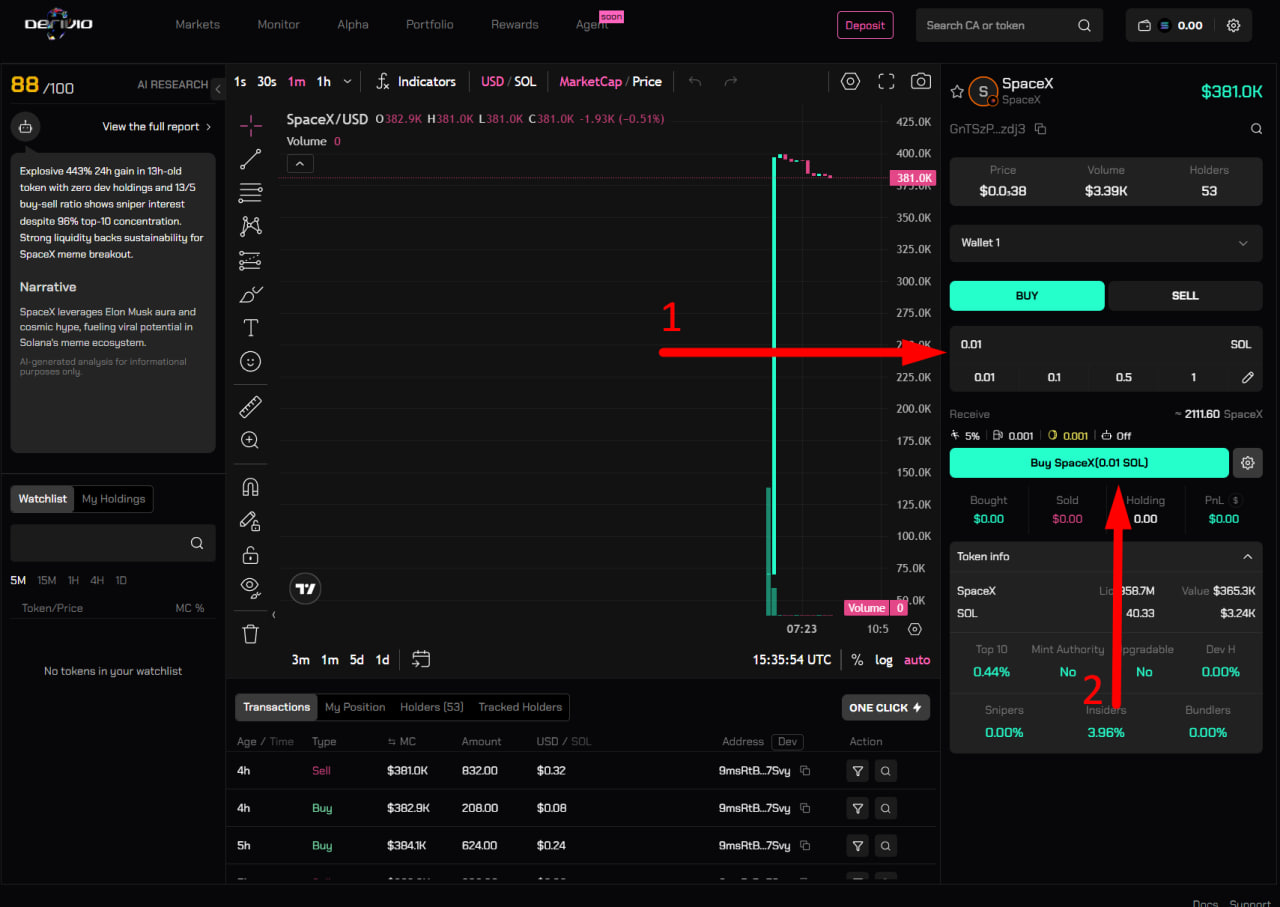The height and width of the screenshot is (907, 1280).
Task: Open the date range calendar picker
Action: [421, 659]
